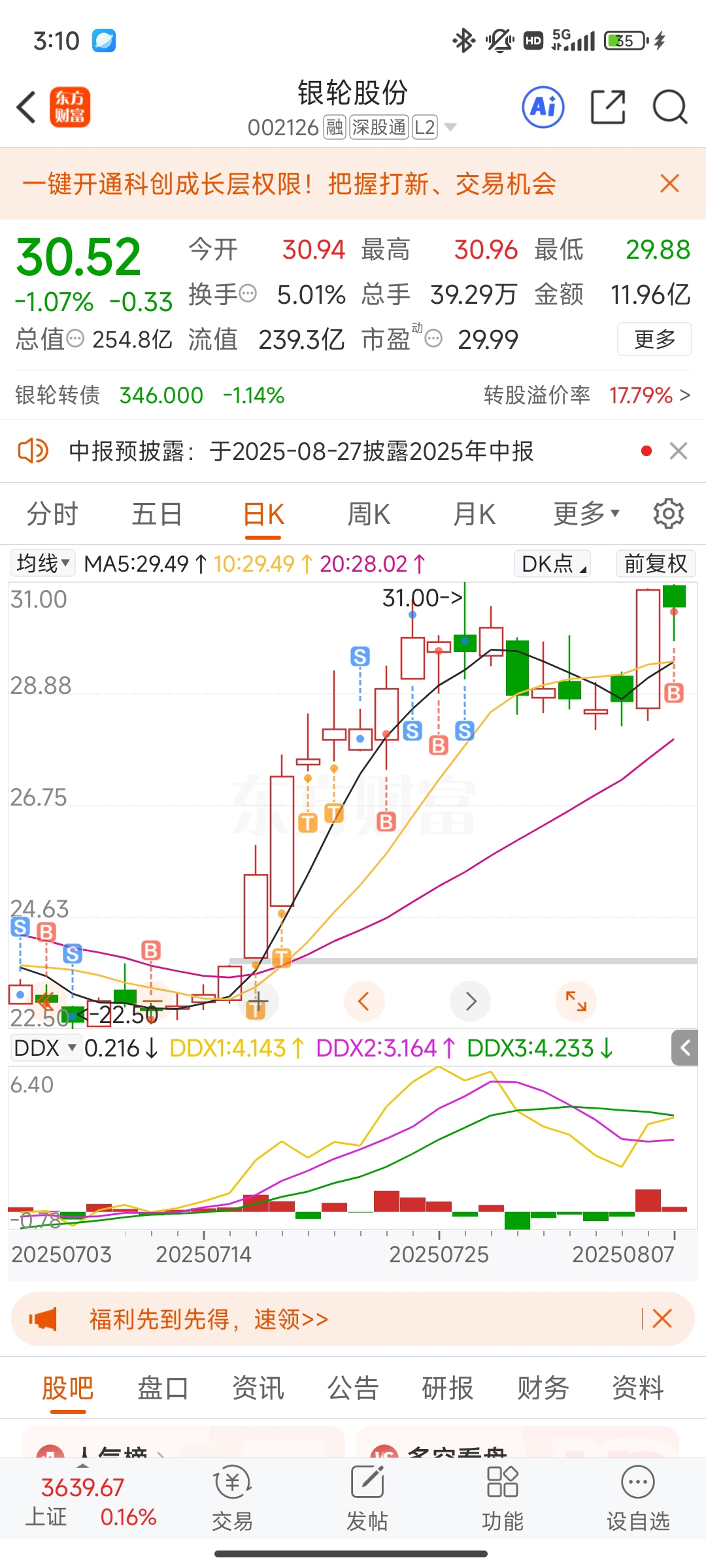Close the 科创成长层 promo banner

coord(670,184)
